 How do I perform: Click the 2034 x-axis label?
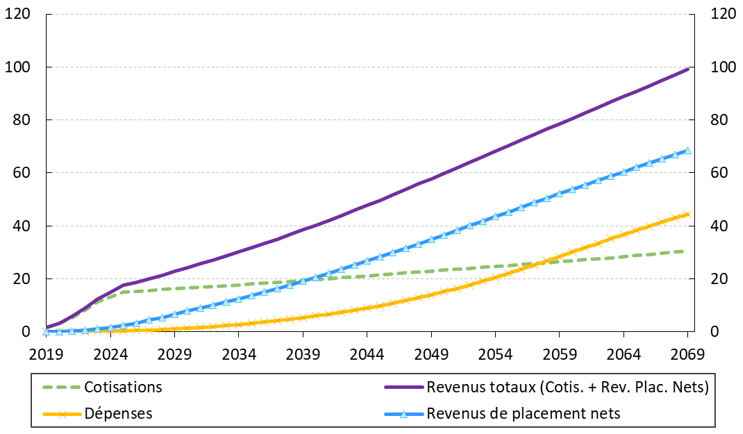tap(238, 354)
